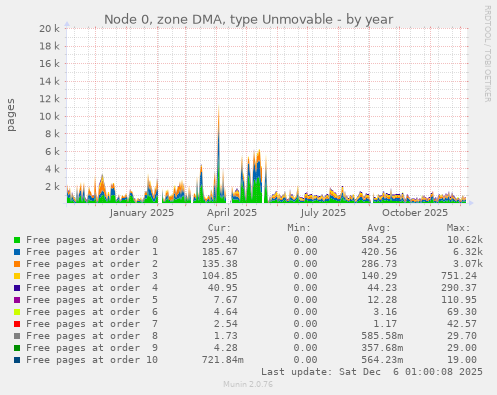The image size is (497, 395).
Task: Click 'Free pages at order 2' label
Action: pos(92,264)
